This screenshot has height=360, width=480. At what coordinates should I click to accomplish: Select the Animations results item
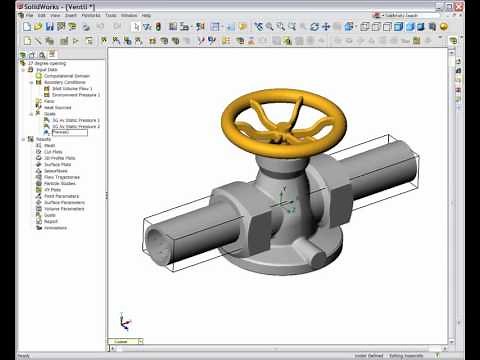55,228
